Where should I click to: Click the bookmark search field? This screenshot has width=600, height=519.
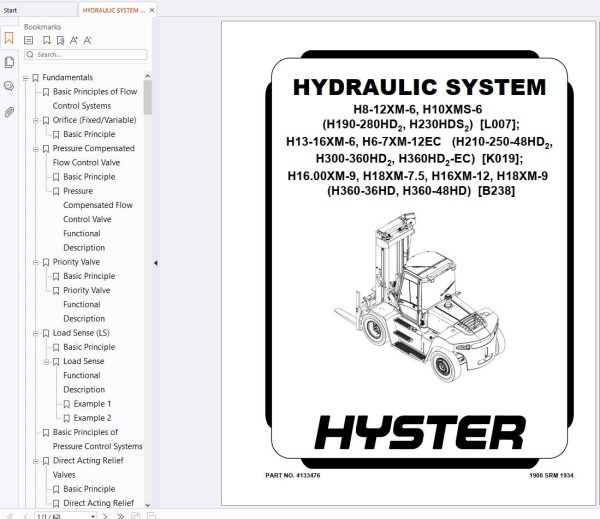coord(86,55)
